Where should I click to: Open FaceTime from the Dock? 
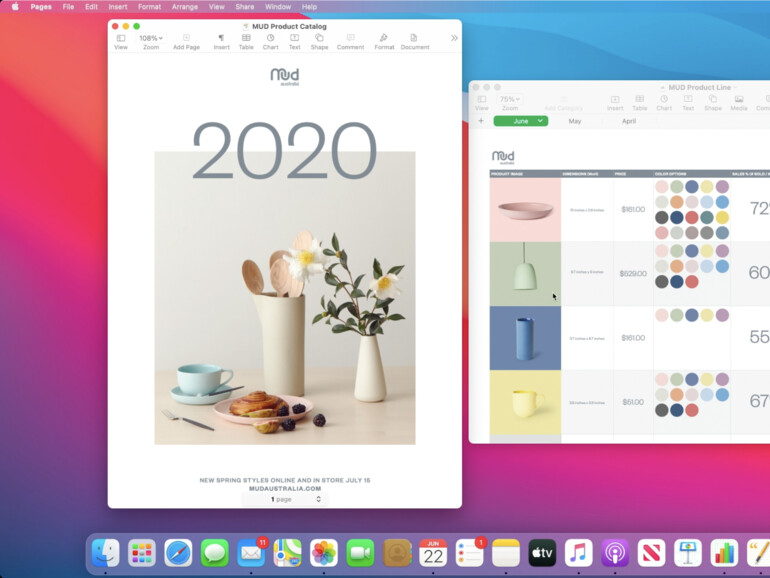point(360,553)
